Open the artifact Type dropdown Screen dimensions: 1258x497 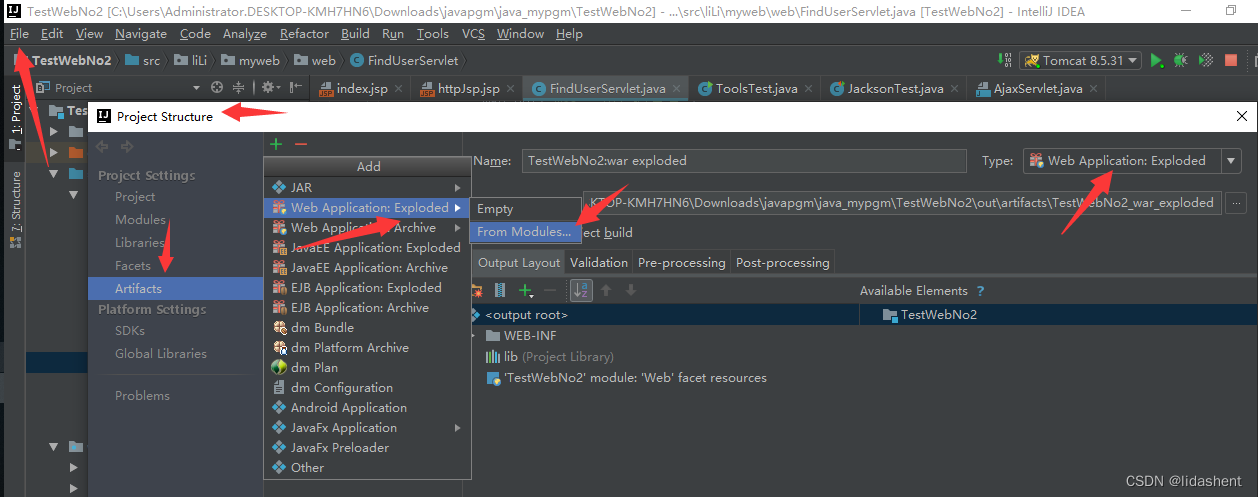click(x=1231, y=161)
